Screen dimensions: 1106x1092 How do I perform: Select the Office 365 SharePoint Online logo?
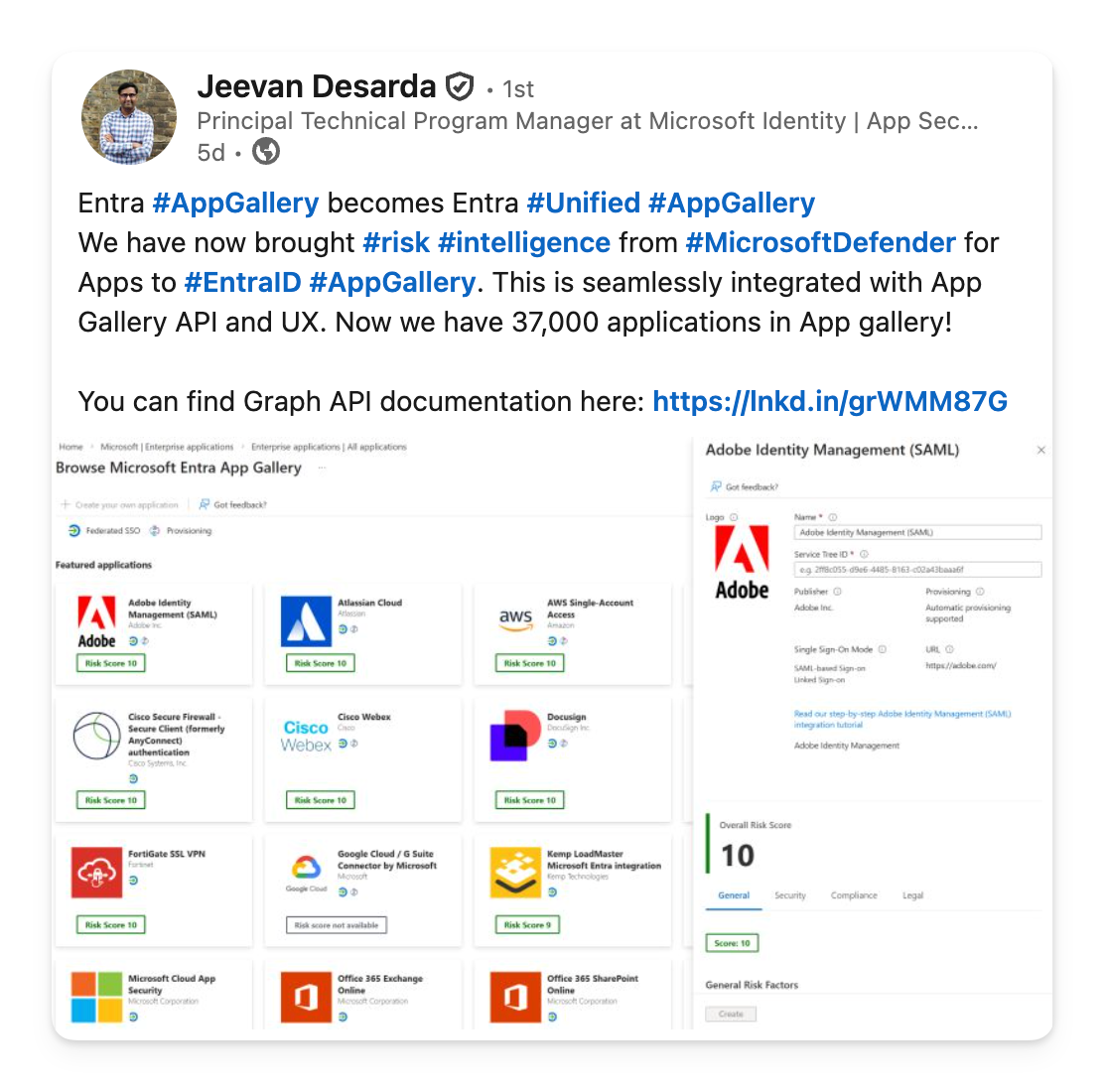tap(515, 998)
